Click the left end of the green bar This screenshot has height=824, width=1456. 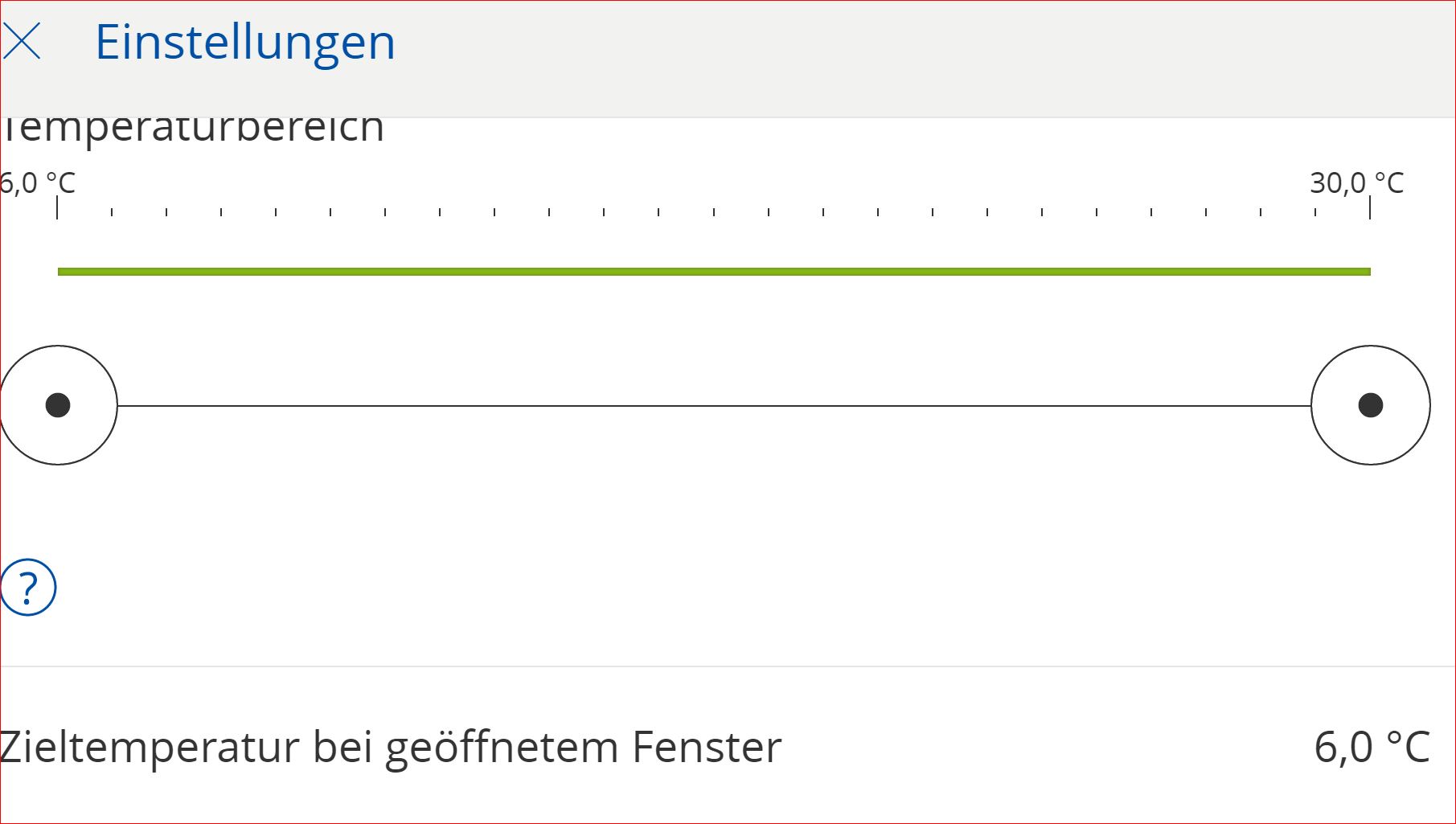pyautogui.click(x=63, y=272)
